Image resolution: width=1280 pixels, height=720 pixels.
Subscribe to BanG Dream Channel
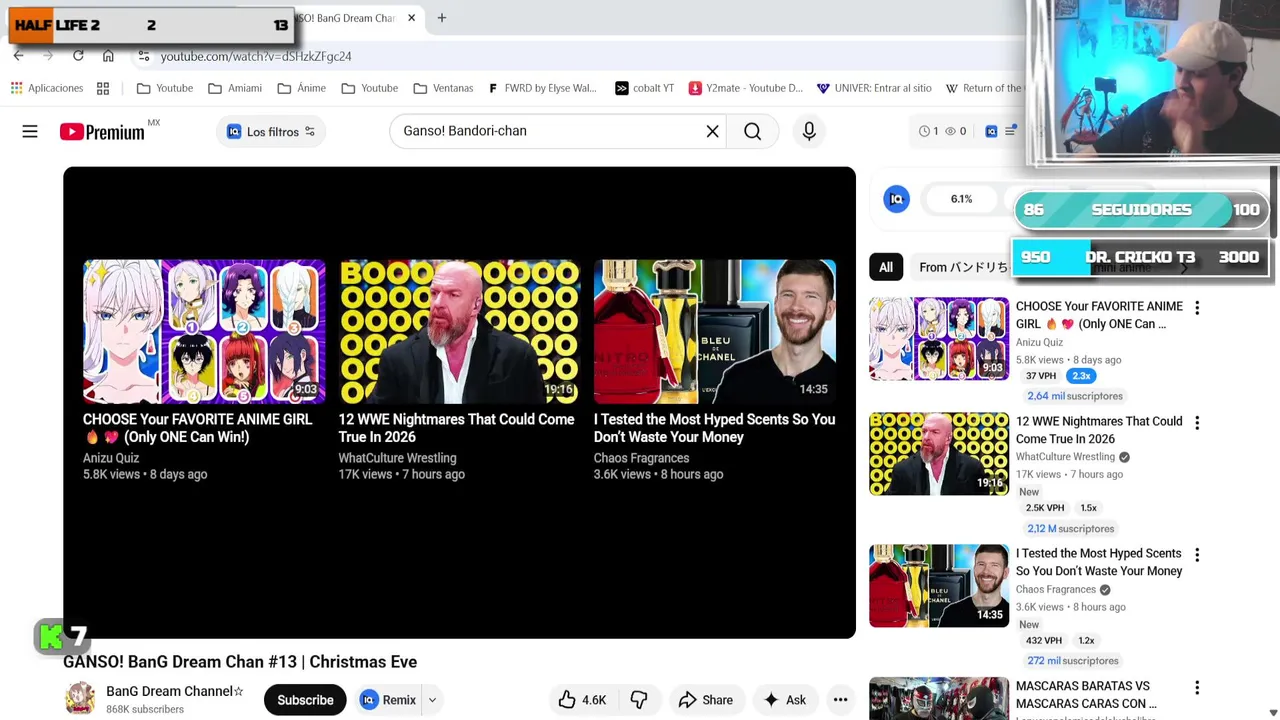point(305,700)
